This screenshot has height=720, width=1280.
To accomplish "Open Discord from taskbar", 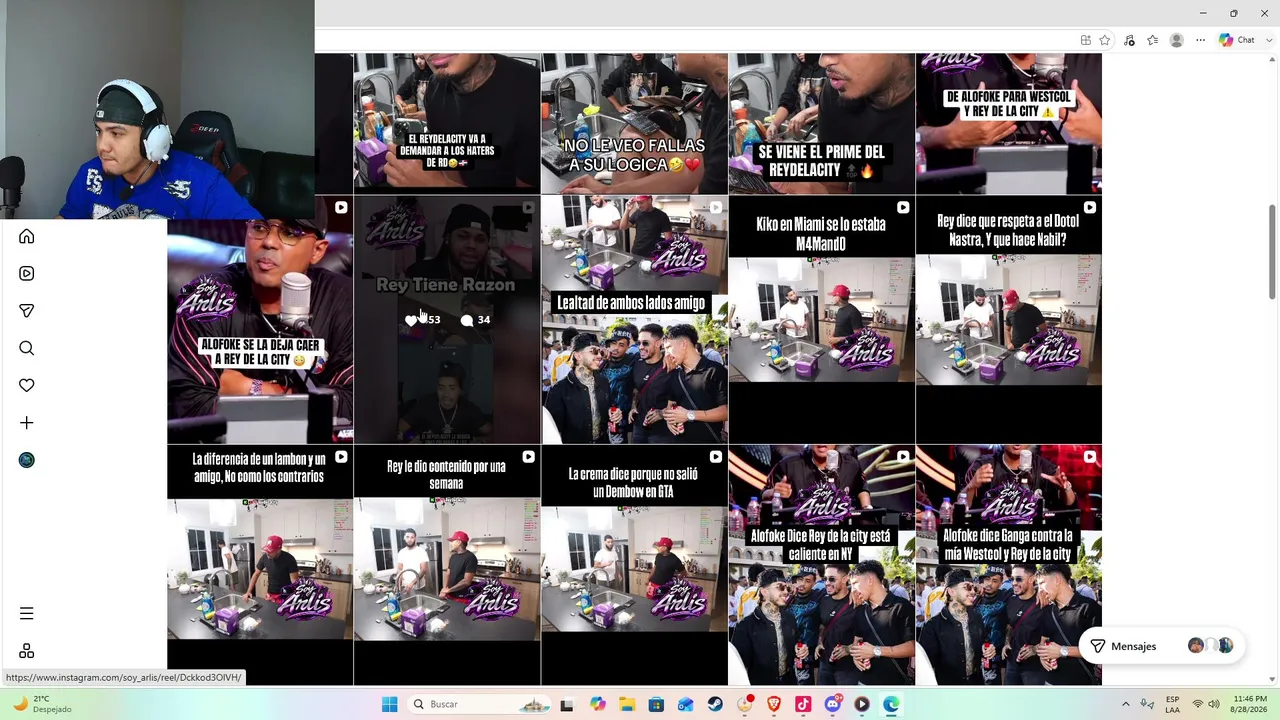I will (833, 704).
